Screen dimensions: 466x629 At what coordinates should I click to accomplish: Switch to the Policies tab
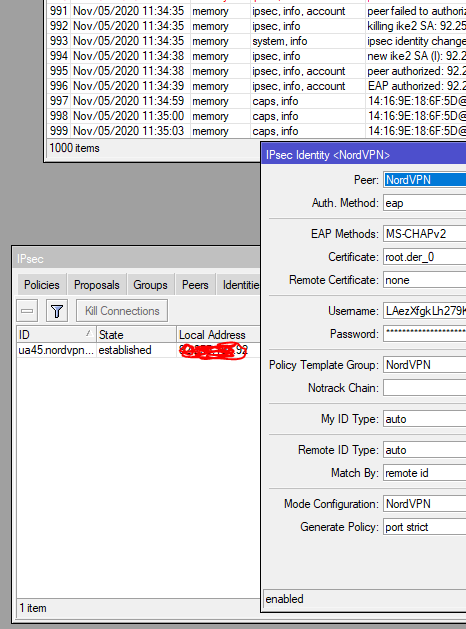pyautogui.click(x=42, y=285)
